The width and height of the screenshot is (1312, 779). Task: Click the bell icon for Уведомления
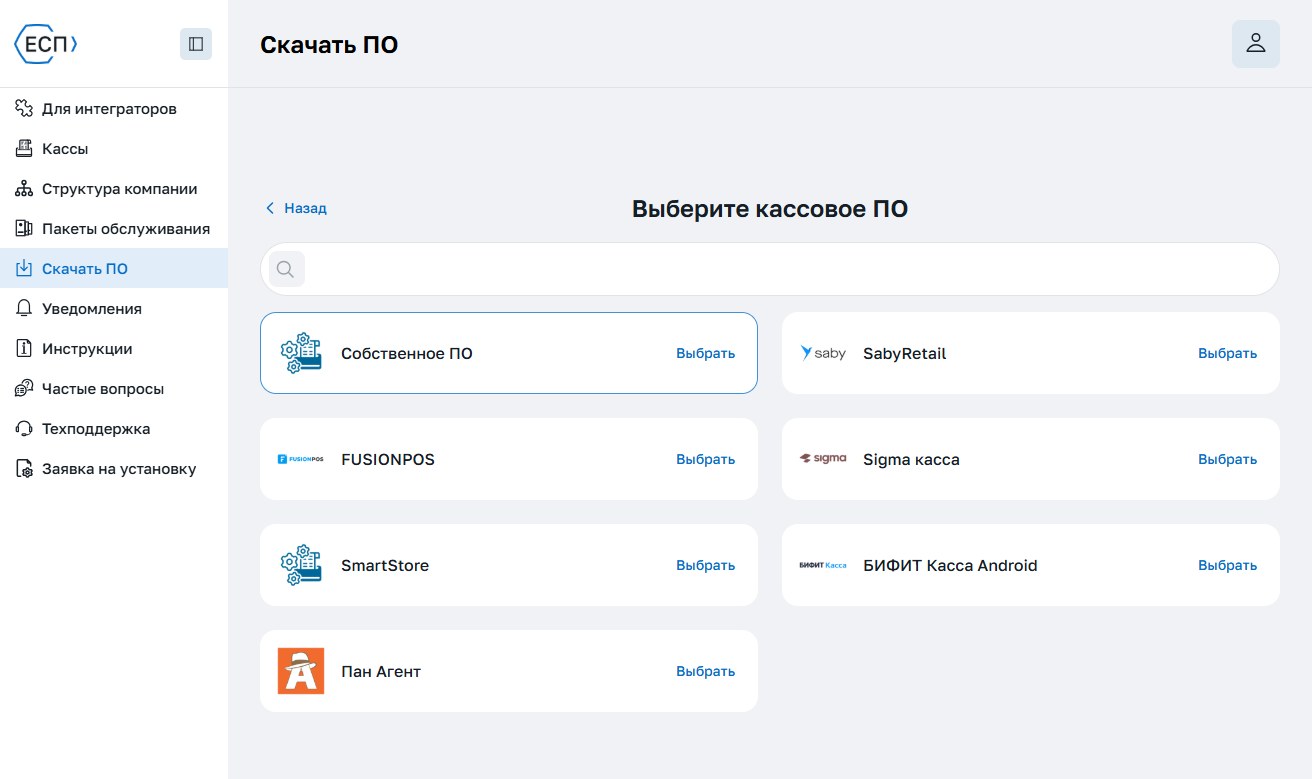[x=24, y=308]
